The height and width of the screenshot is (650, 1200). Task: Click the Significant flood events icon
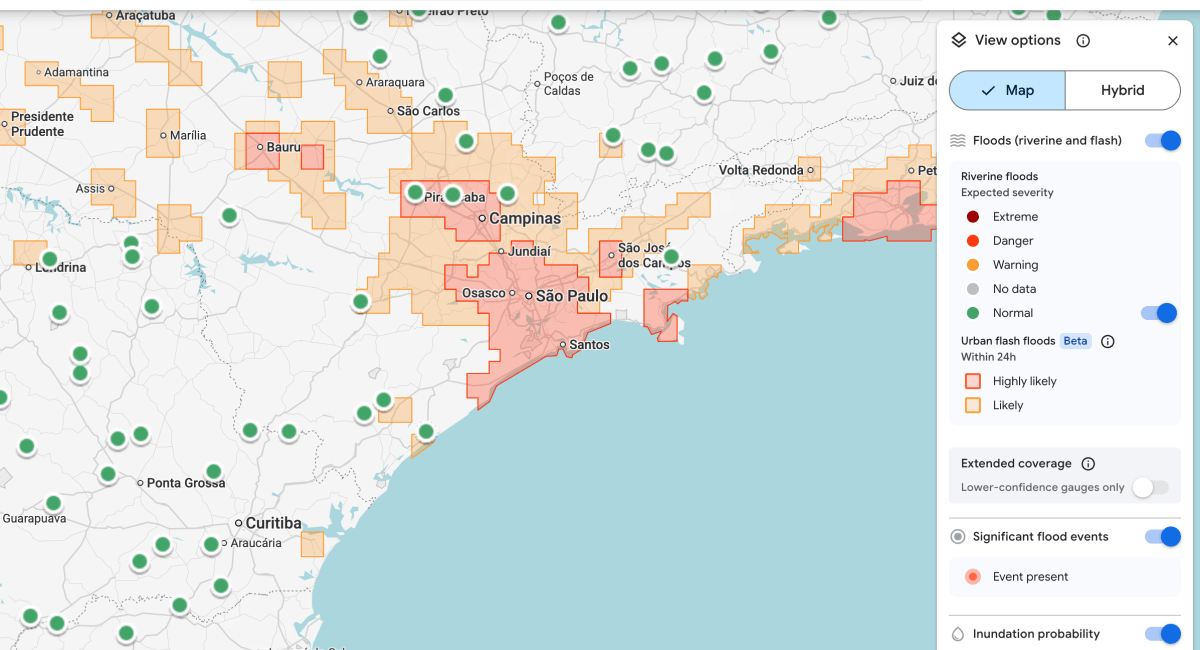[957, 537]
